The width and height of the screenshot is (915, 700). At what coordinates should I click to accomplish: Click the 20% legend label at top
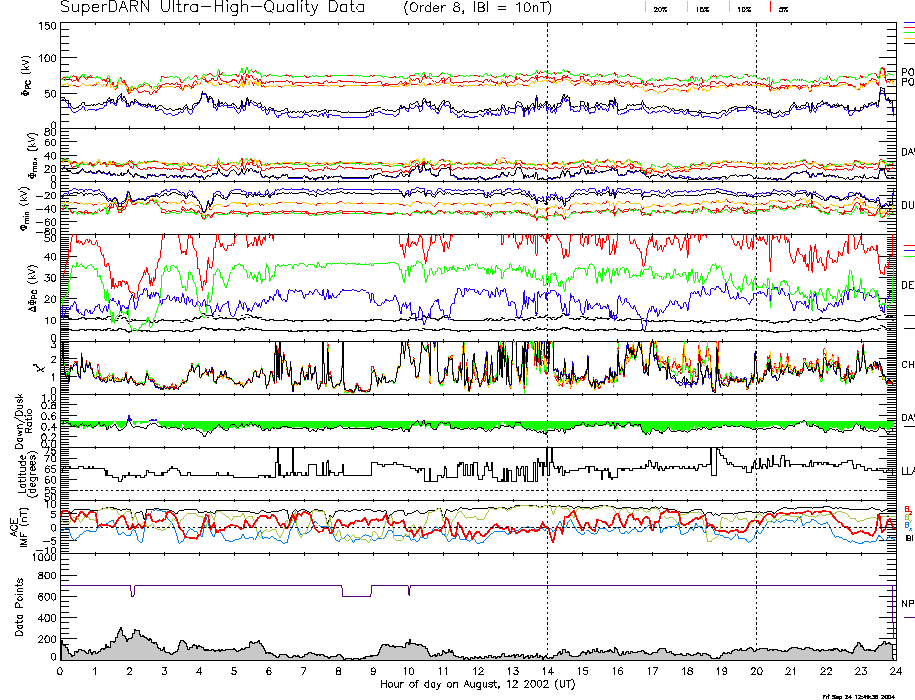pos(660,9)
